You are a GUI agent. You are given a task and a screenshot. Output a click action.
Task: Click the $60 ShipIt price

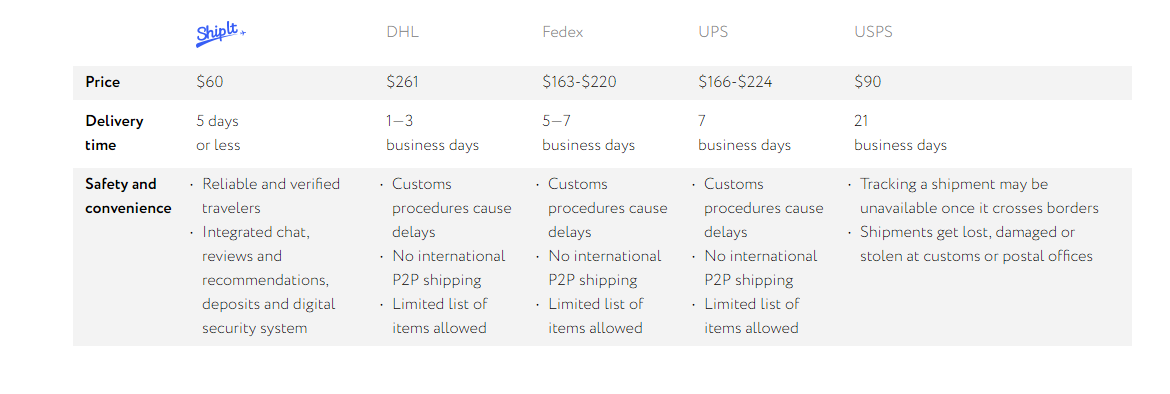(x=210, y=82)
